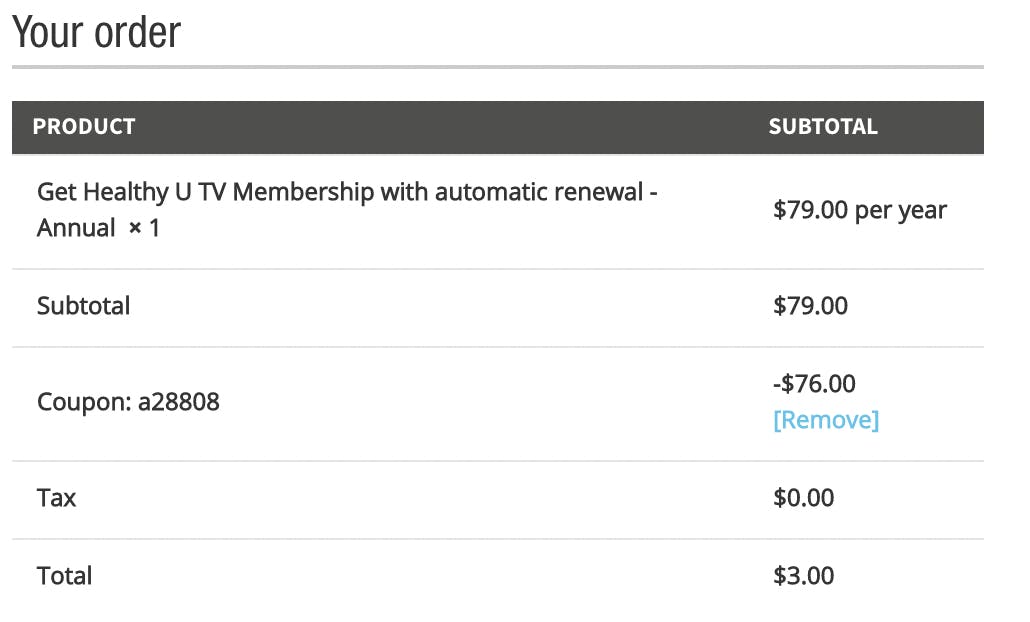
Task: Click the 'Coupon: a28808' label
Action: click(x=128, y=403)
